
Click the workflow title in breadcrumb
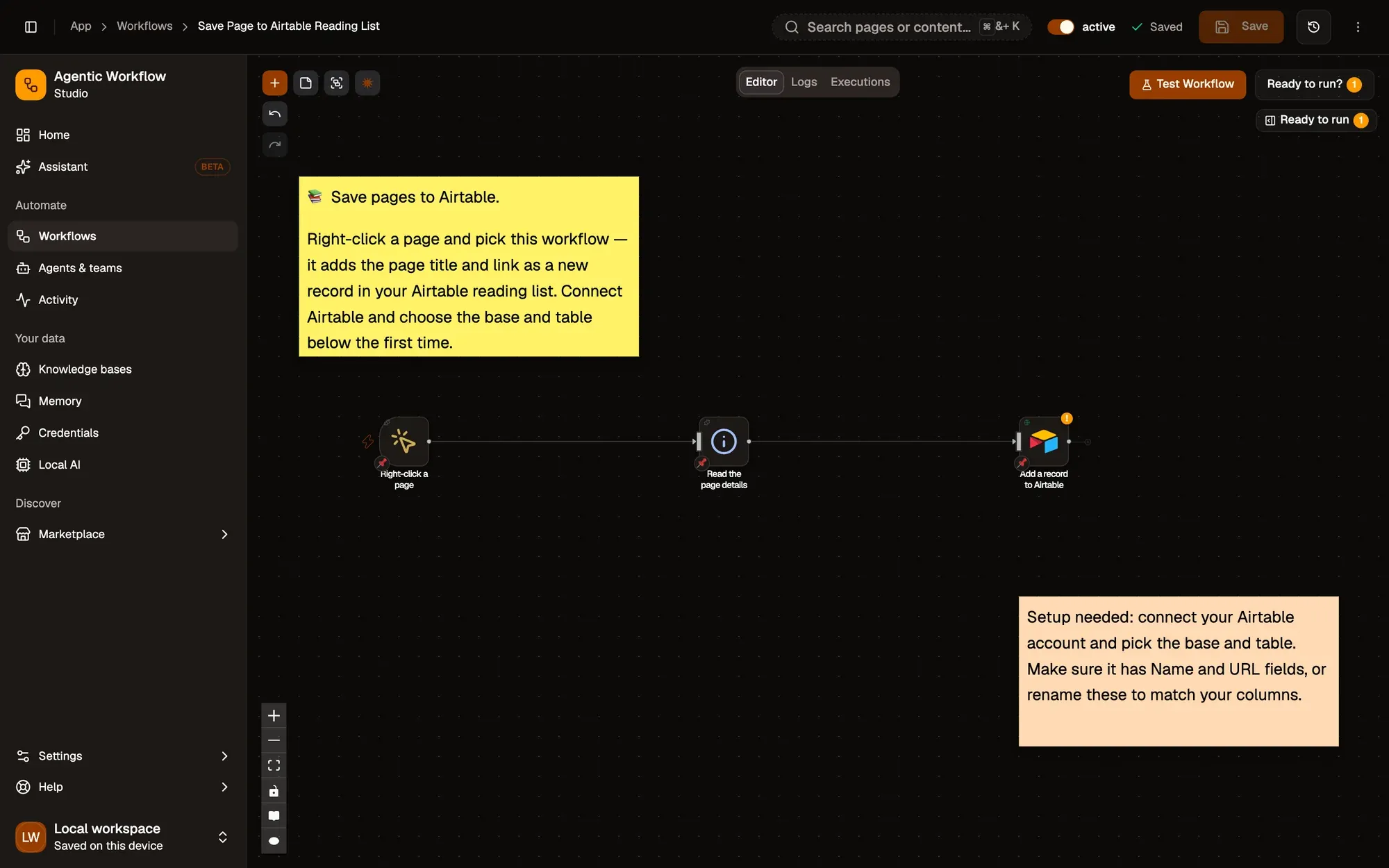point(288,26)
